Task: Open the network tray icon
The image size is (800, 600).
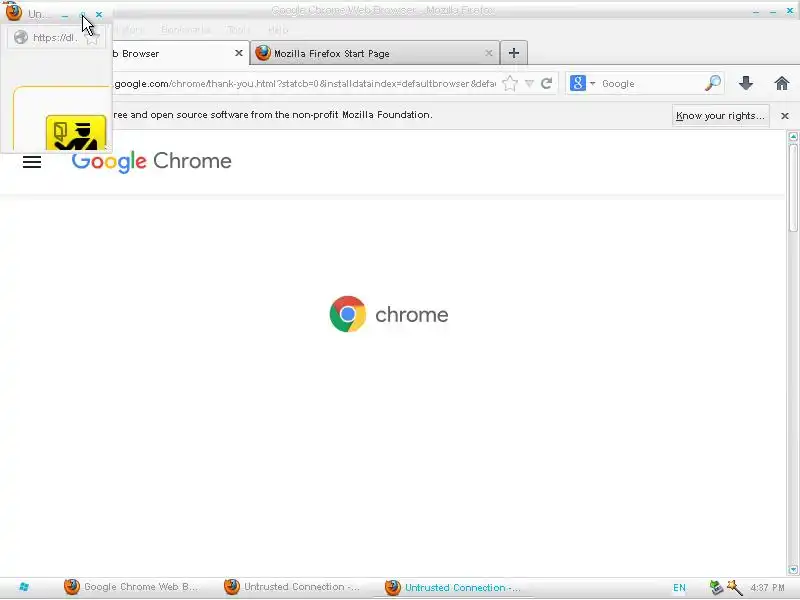Action: [716, 588]
